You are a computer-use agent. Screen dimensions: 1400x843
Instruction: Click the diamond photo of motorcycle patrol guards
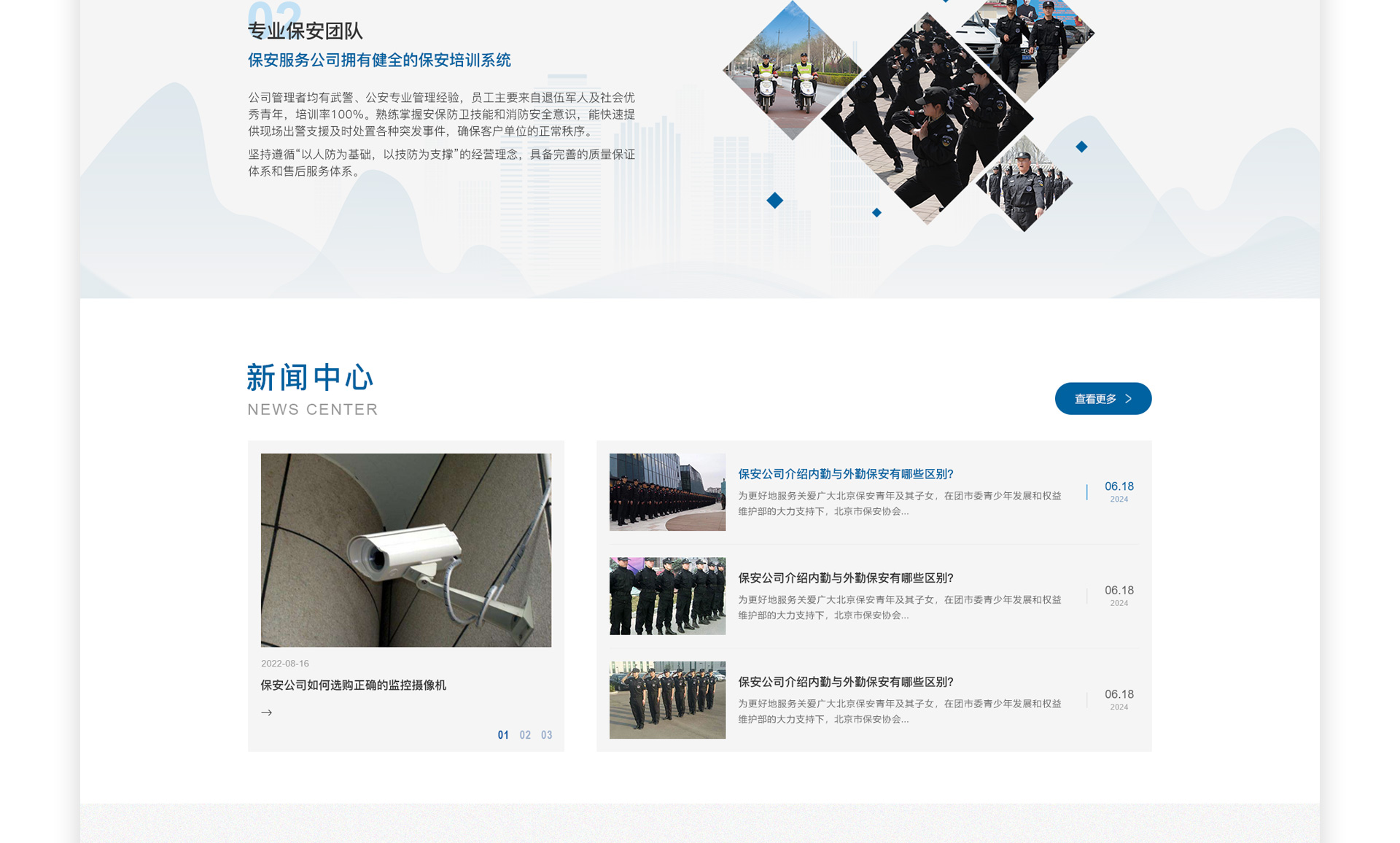791,71
